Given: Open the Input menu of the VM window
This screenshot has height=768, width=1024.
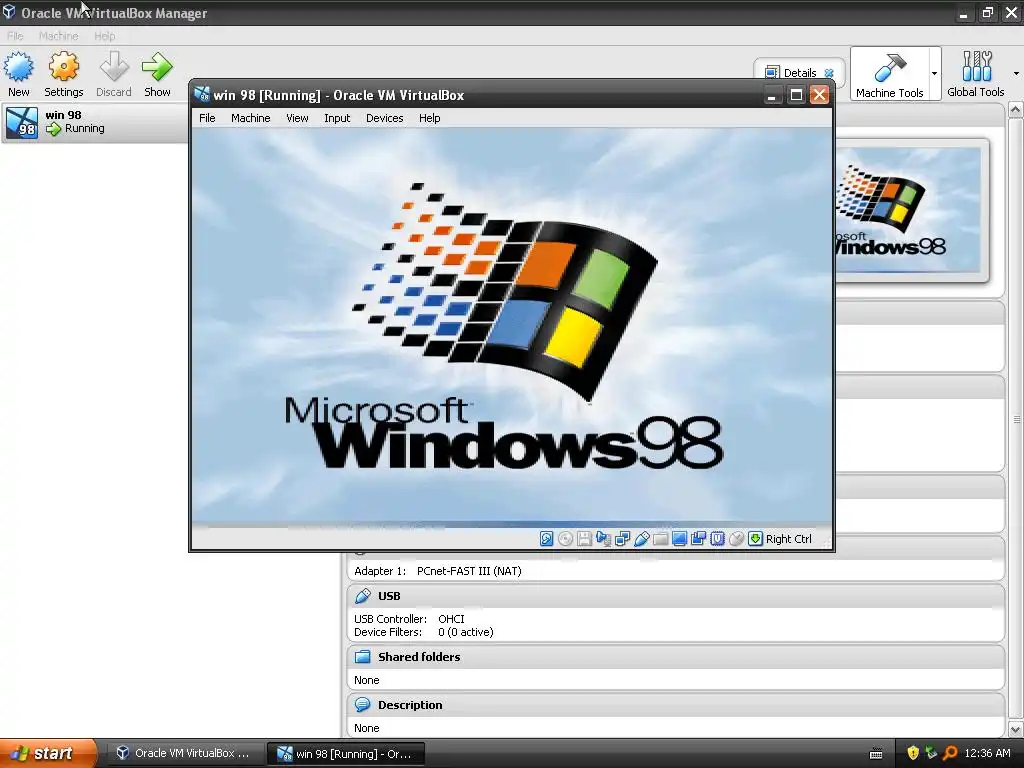Looking at the screenshot, I should [x=337, y=118].
